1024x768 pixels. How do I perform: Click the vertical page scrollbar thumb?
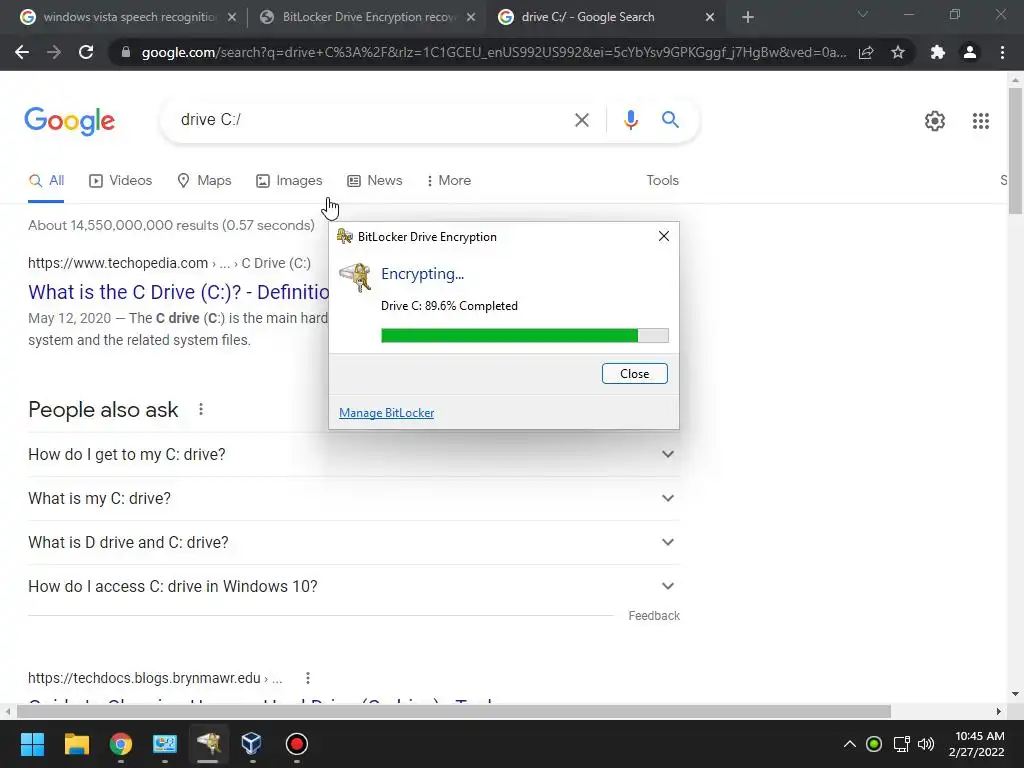1016,150
